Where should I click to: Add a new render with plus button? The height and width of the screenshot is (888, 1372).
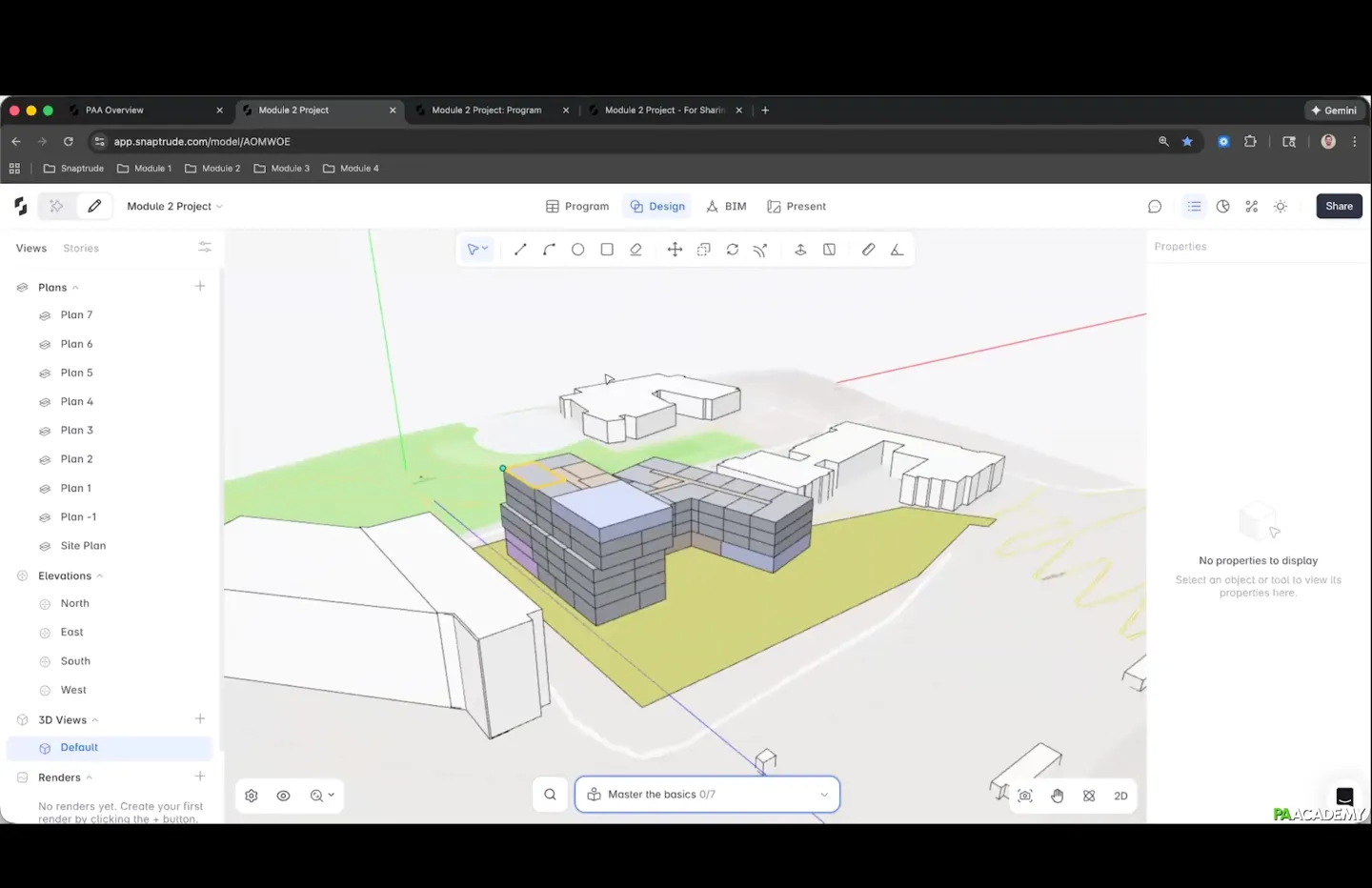point(200,777)
